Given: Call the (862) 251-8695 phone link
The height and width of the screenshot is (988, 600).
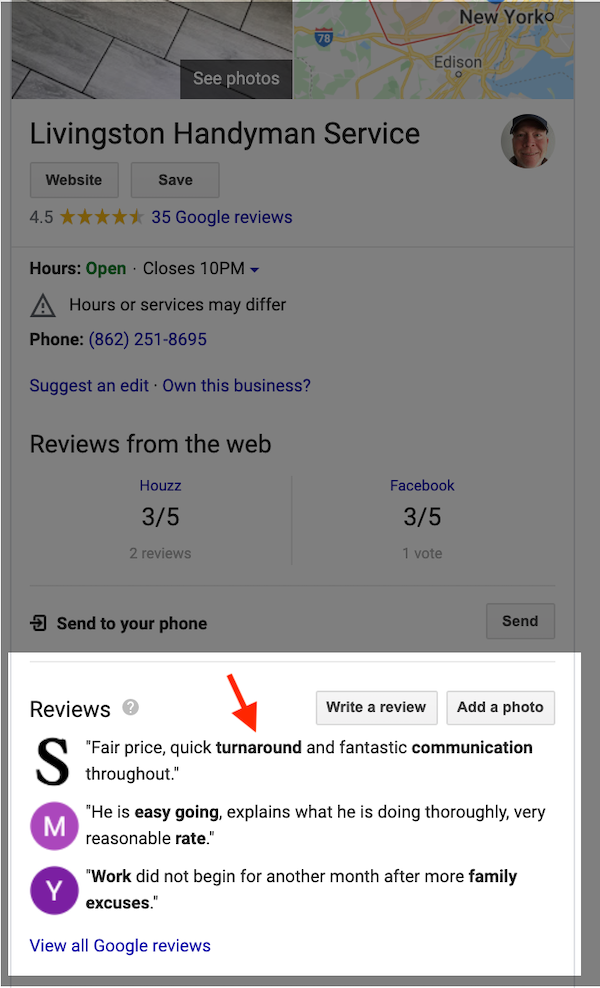Looking at the screenshot, I should (x=147, y=339).
